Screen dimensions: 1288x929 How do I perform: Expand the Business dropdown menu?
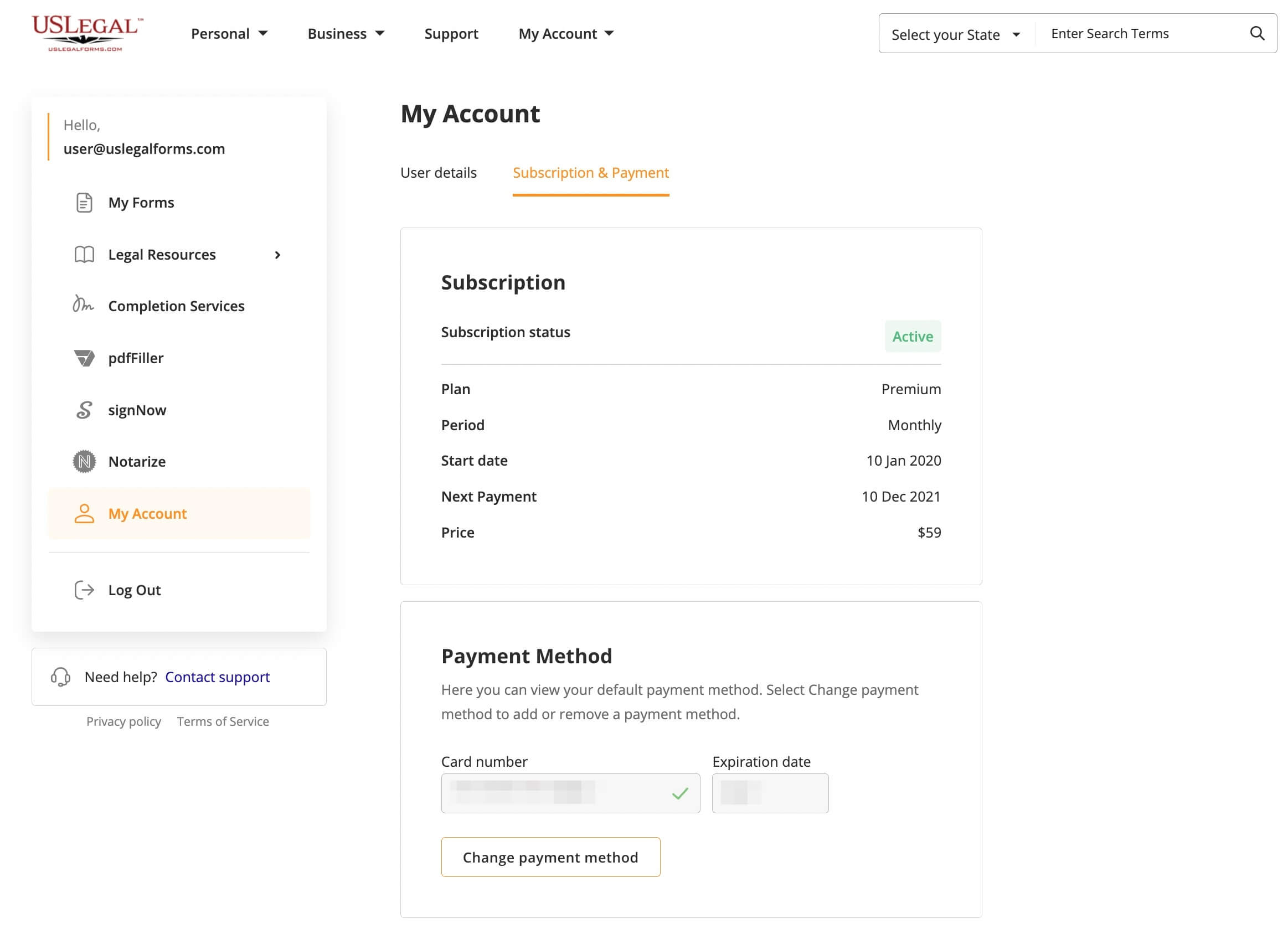346,34
